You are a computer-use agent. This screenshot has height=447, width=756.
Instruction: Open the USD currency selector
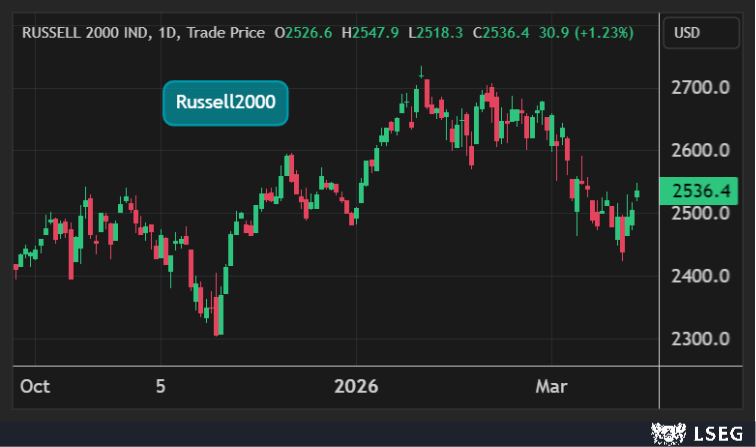click(687, 33)
